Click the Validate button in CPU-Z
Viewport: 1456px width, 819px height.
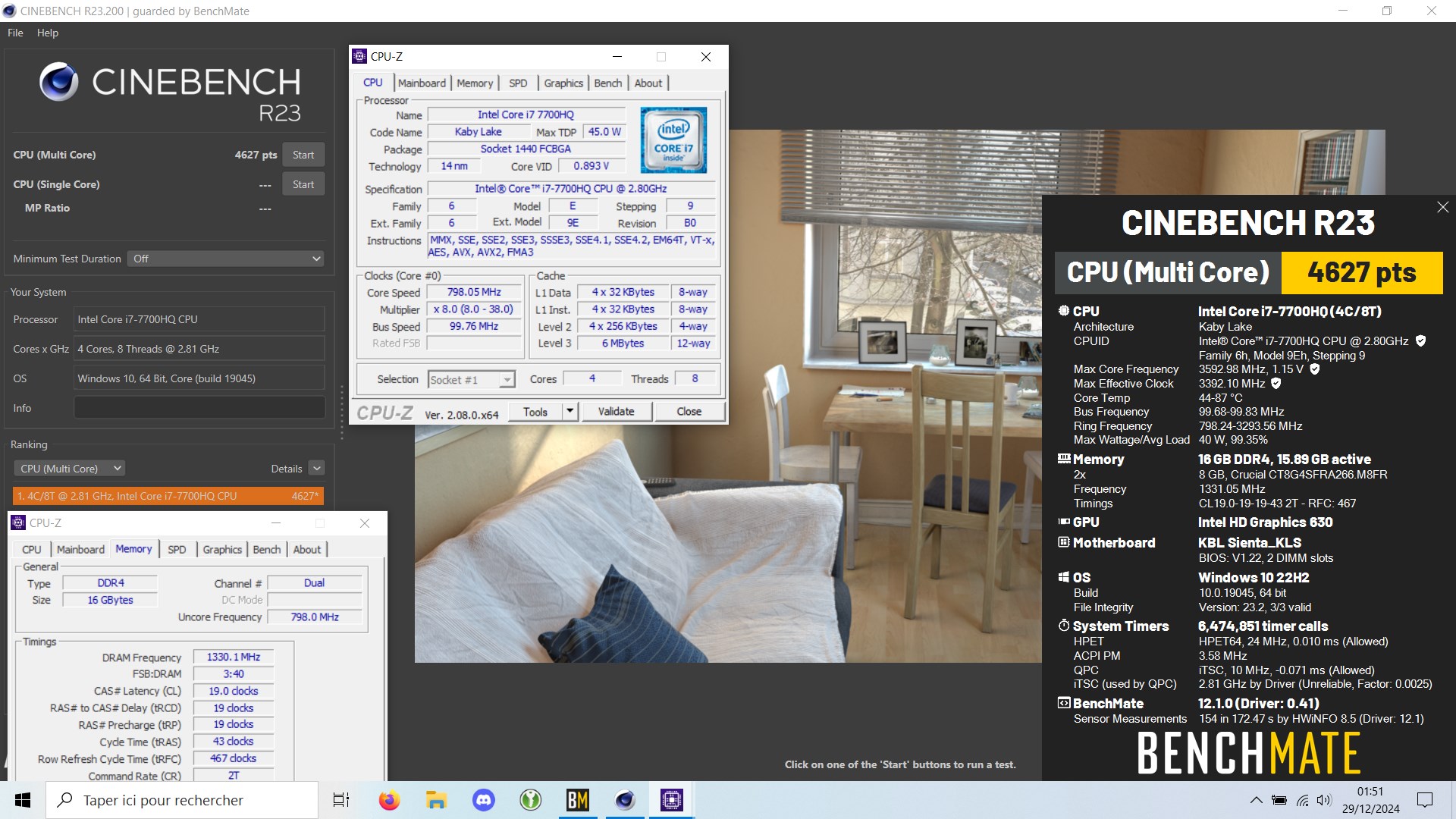pos(616,411)
